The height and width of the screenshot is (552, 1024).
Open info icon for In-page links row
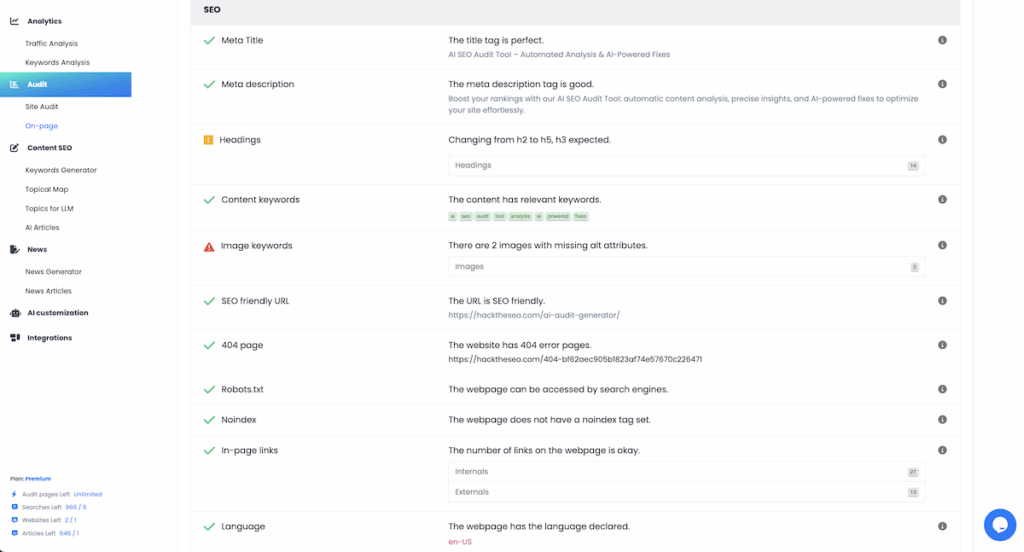coord(942,451)
